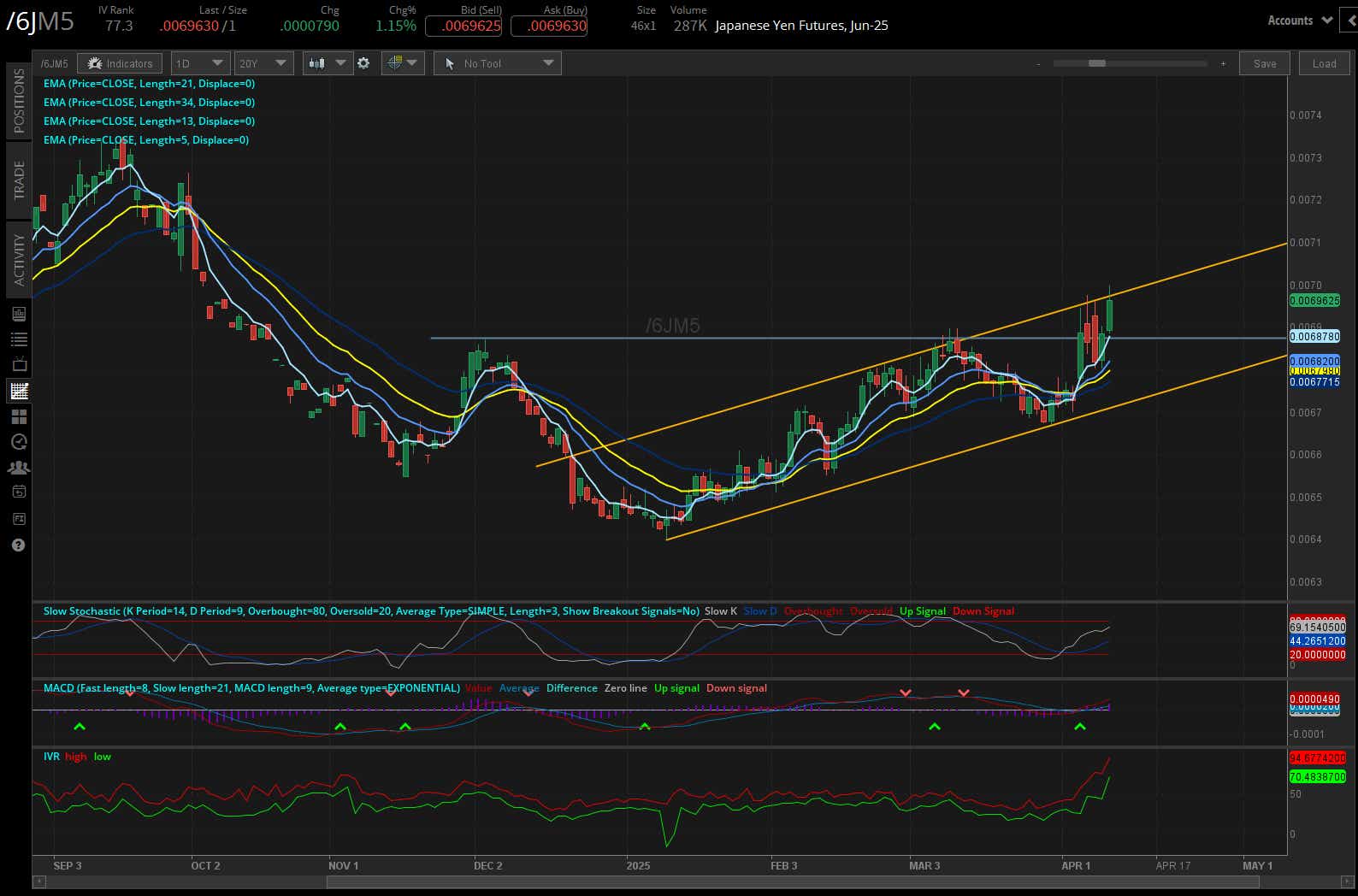Screen dimensions: 1358x896
Task: Select EMA Length=5 study label
Action: coord(146,140)
